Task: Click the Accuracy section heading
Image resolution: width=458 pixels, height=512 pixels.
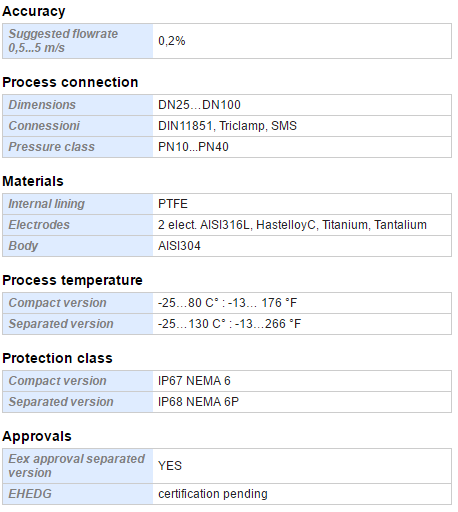Action: (x=34, y=11)
